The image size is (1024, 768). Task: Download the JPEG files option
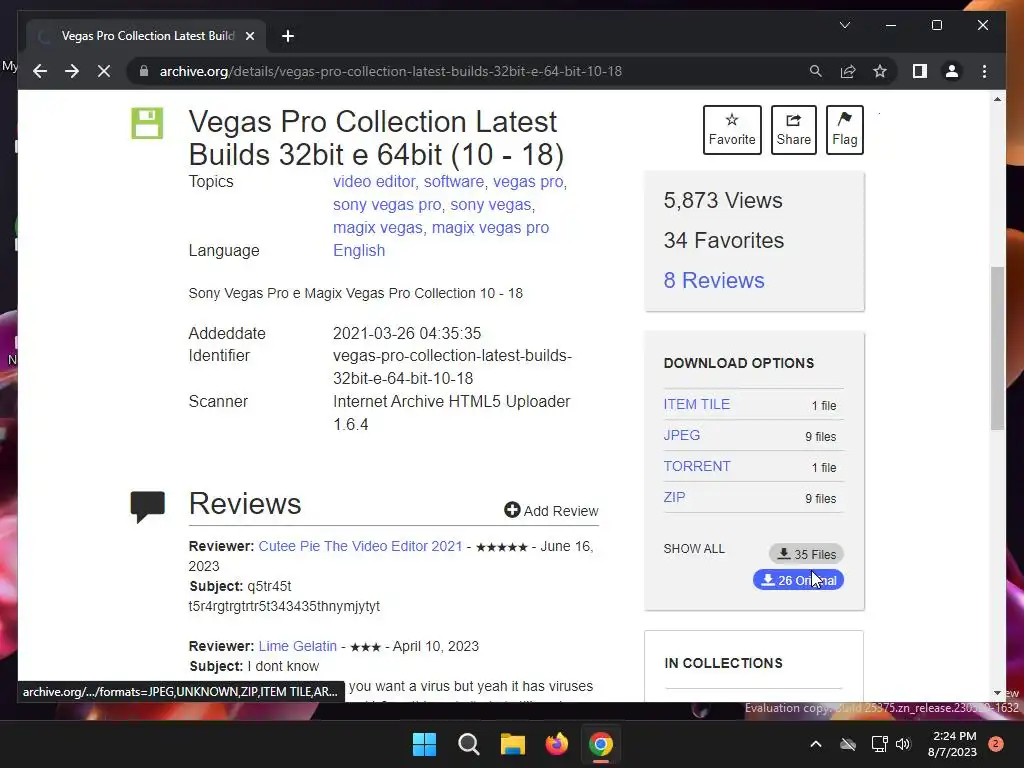681,435
